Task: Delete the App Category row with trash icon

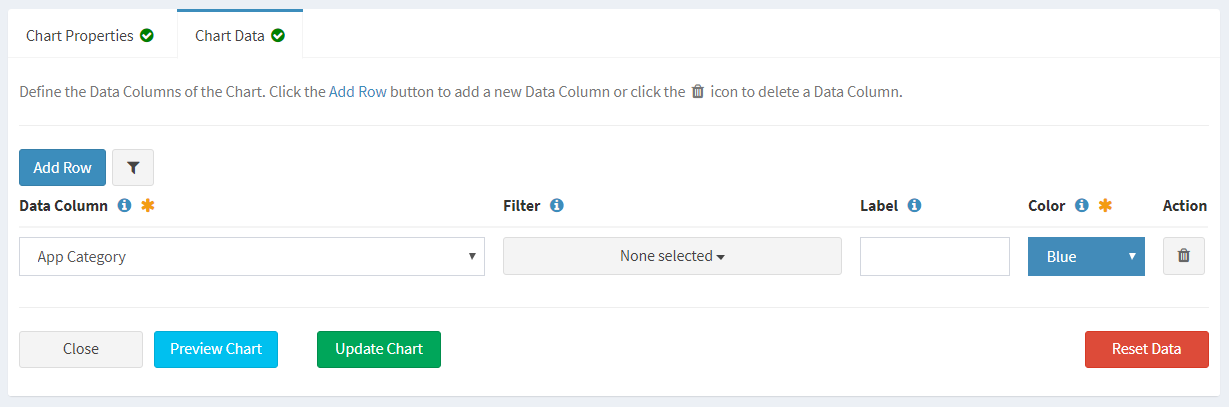Action: click(1184, 256)
